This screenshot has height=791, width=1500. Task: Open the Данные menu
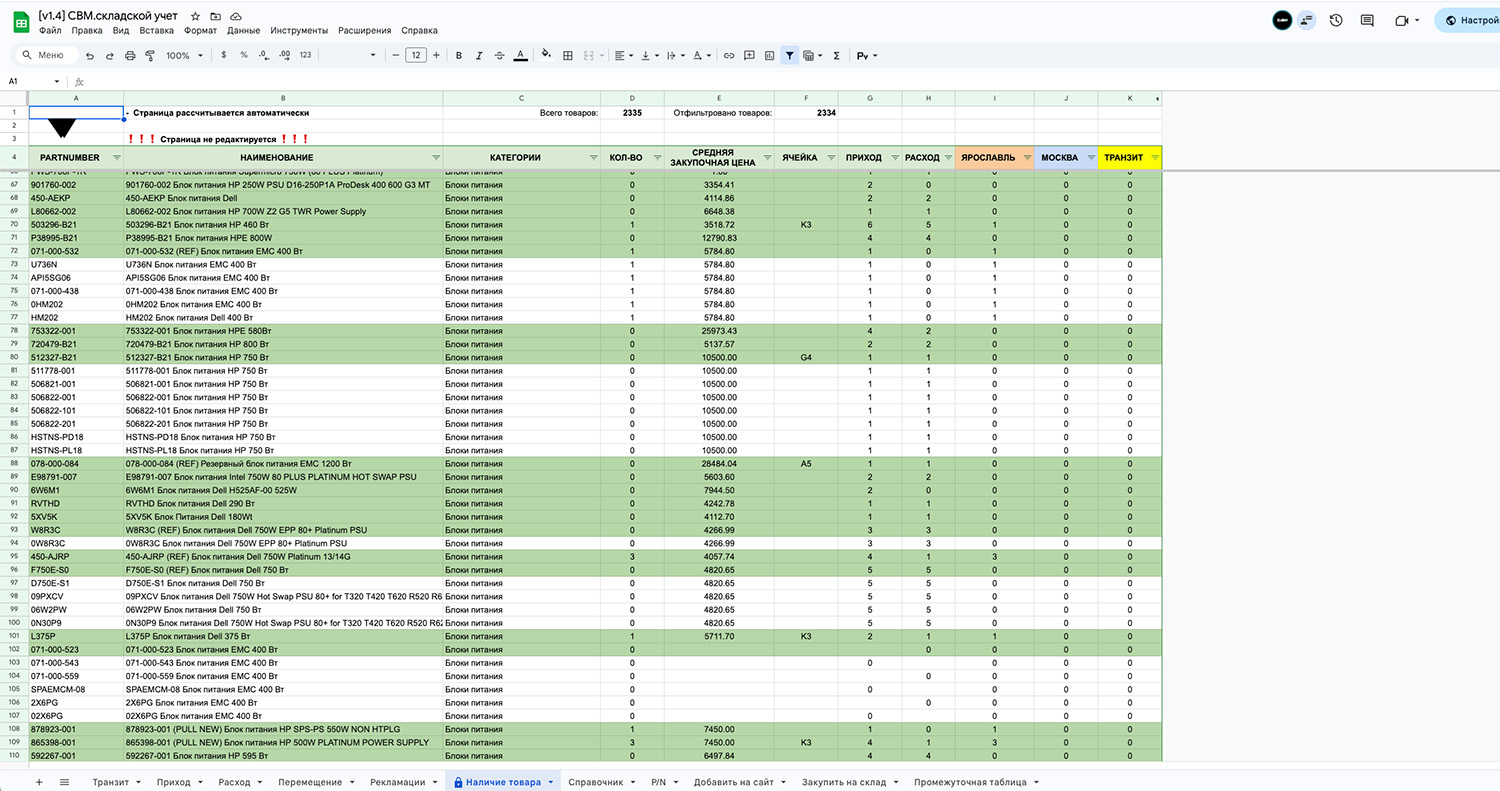click(x=243, y=31)
